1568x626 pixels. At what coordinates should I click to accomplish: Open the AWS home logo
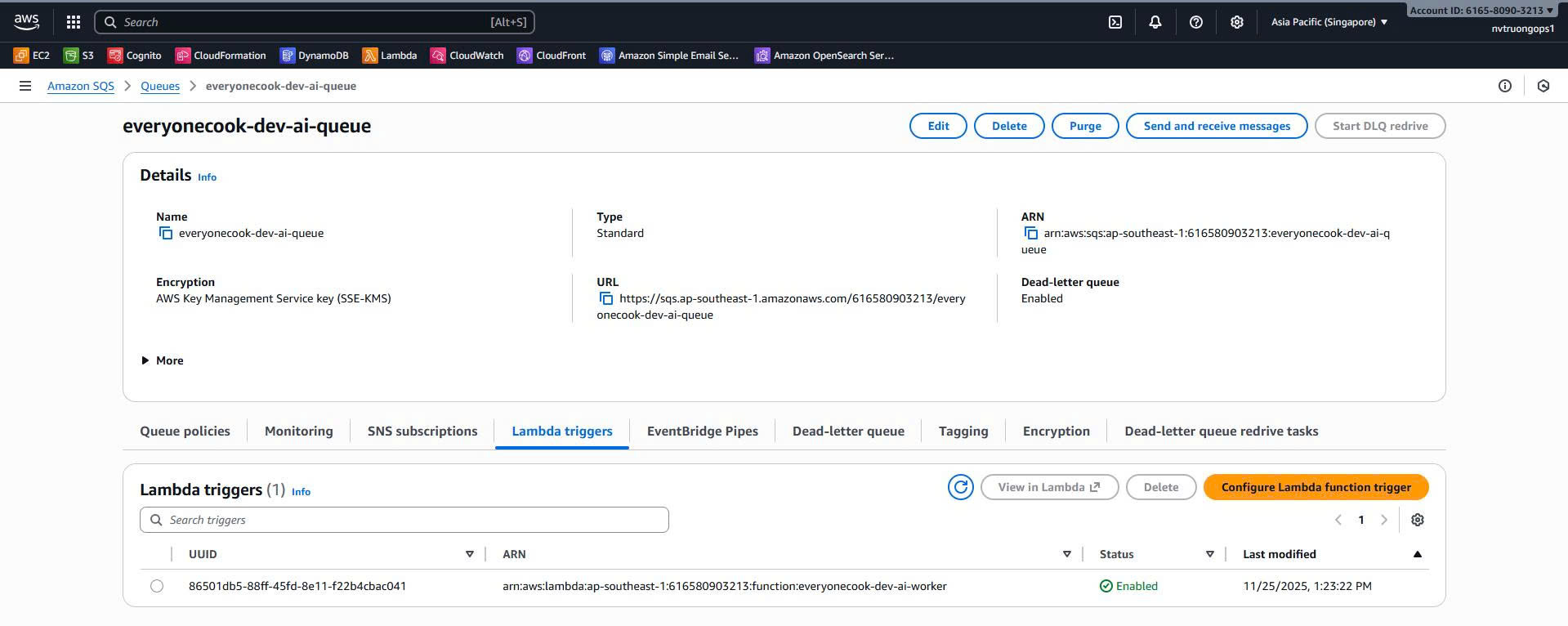(x=26, y=22)
